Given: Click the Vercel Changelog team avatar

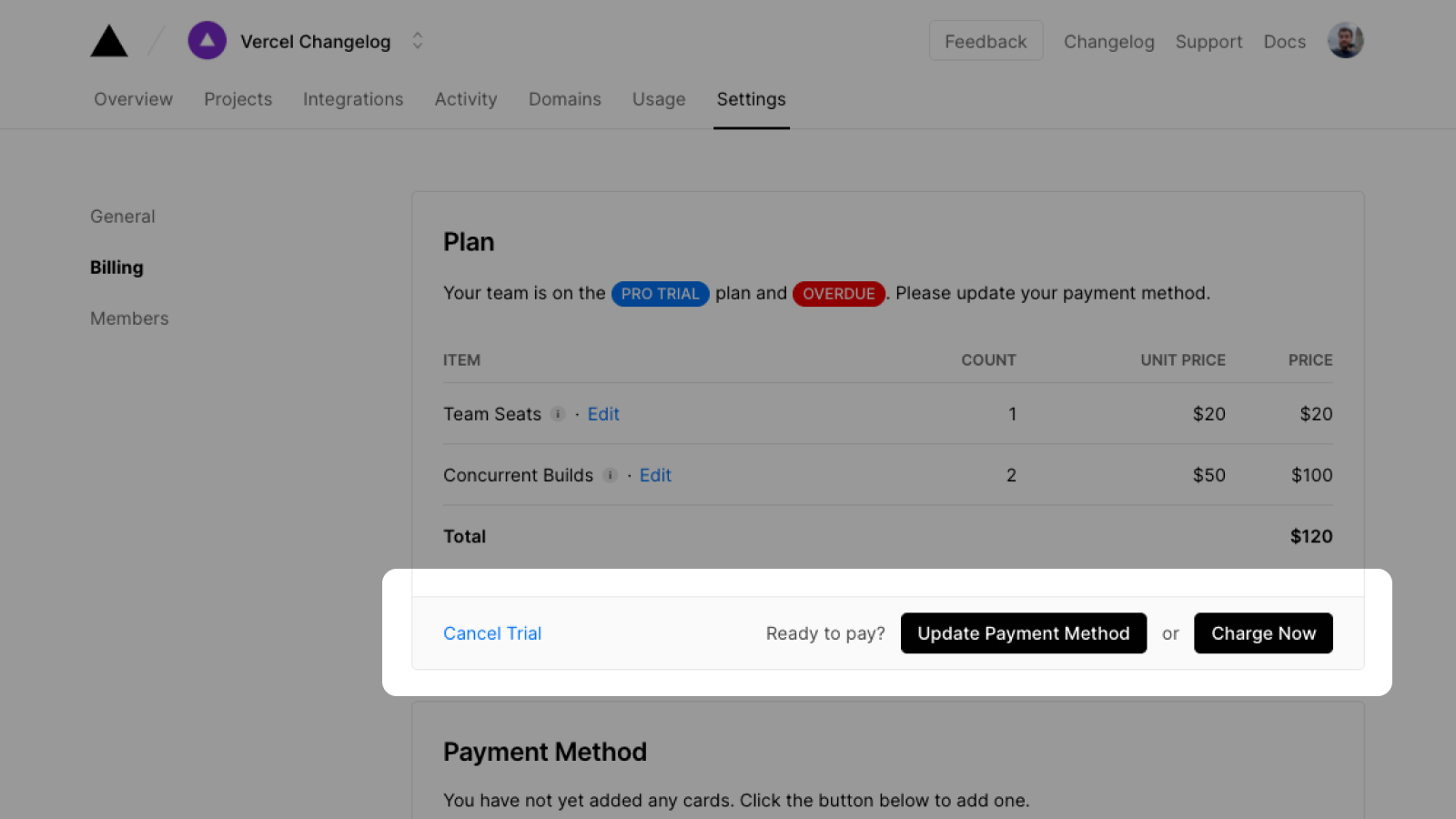Looking at the screenshot, I should (x=207, y=40).
